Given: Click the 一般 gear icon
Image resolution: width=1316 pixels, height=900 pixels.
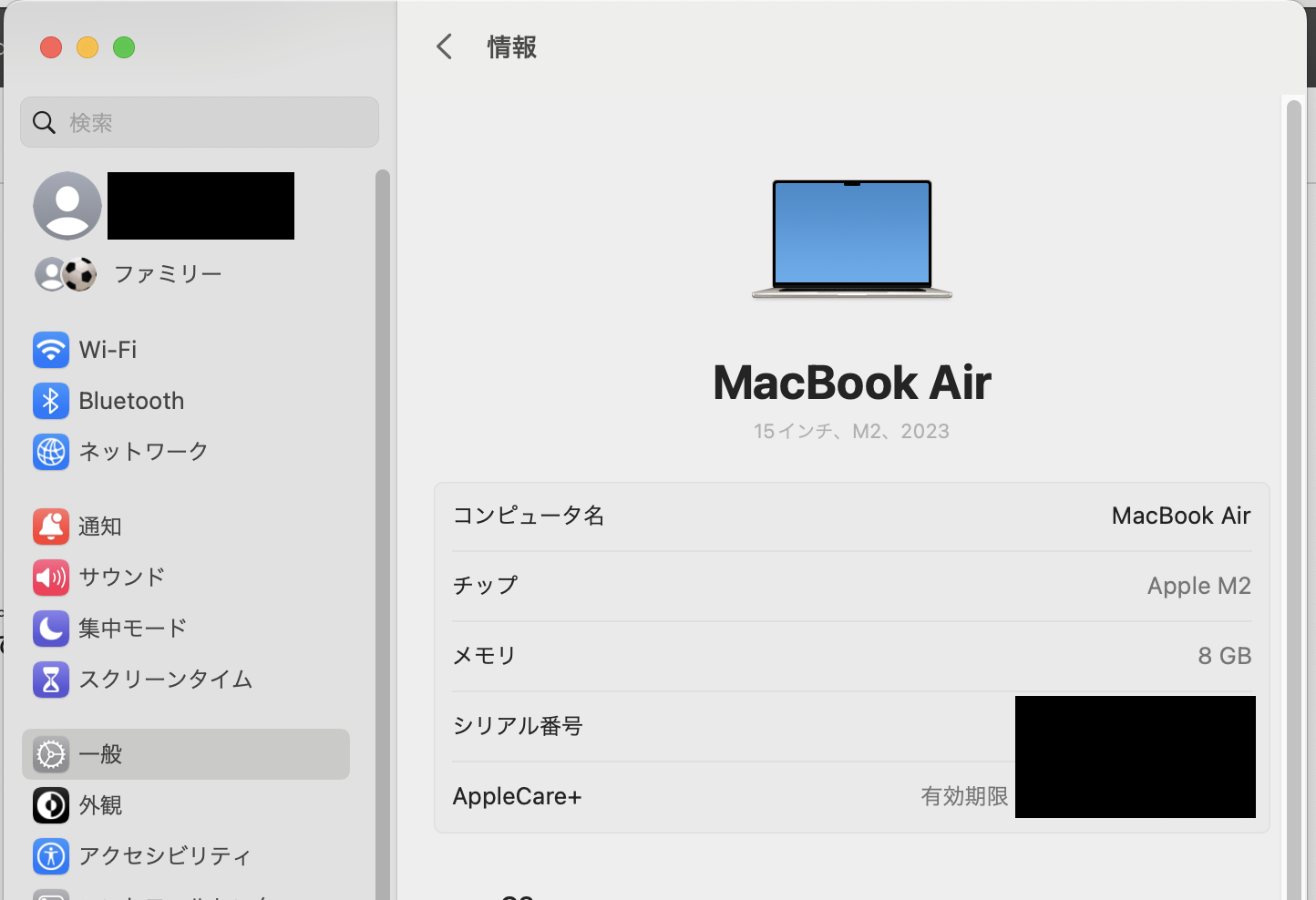Looking at the screenshot, I should tap(51, 754).
